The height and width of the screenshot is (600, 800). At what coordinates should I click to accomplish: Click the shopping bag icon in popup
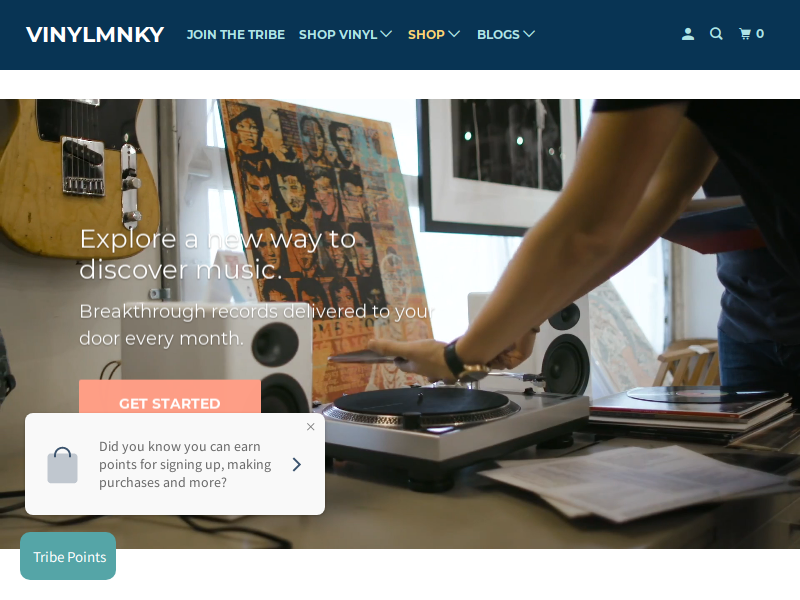tap(62, 465)
